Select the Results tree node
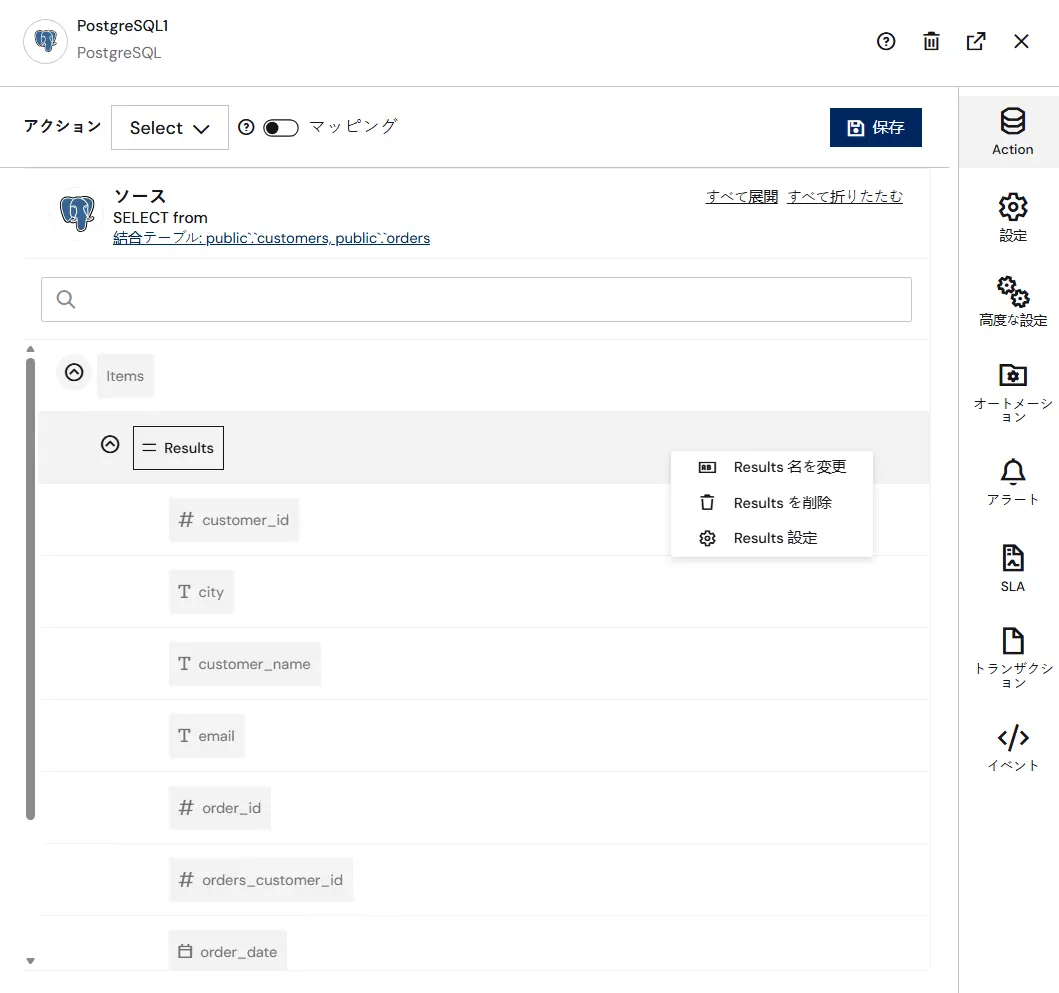 (x=178, y=448)
